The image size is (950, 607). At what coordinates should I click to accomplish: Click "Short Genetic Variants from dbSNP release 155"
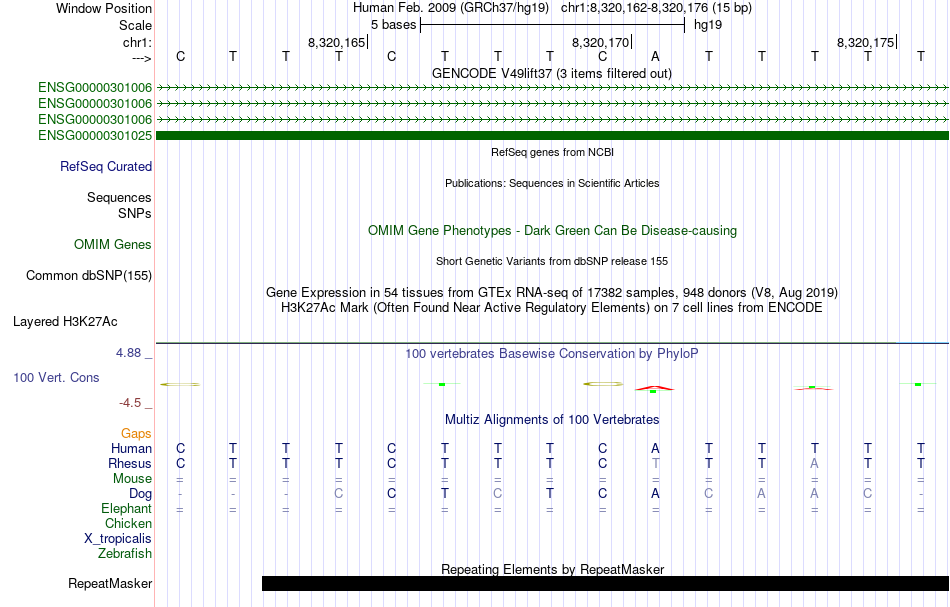[x=552, y=261]
